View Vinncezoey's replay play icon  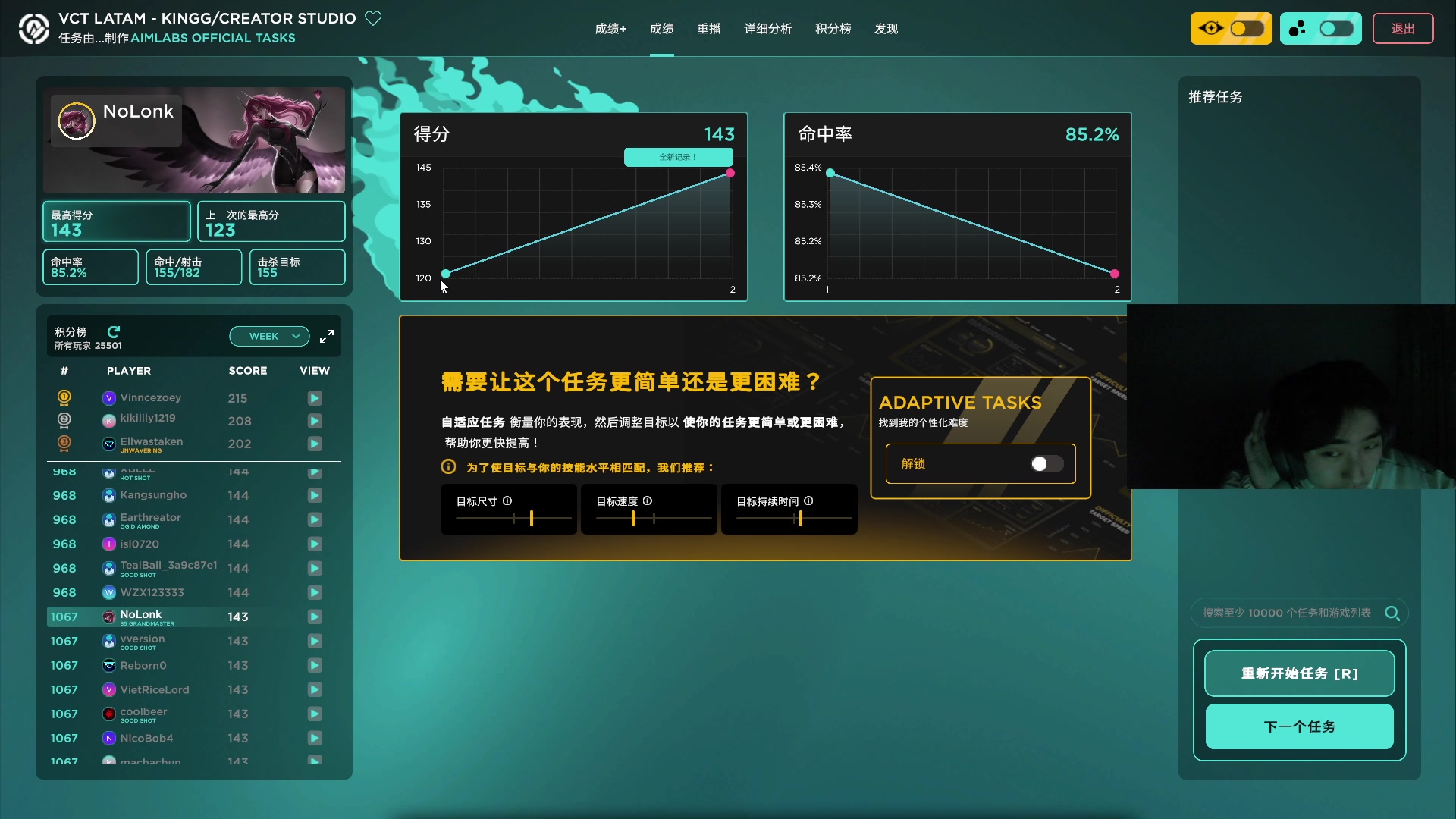[x=315, y=398]
